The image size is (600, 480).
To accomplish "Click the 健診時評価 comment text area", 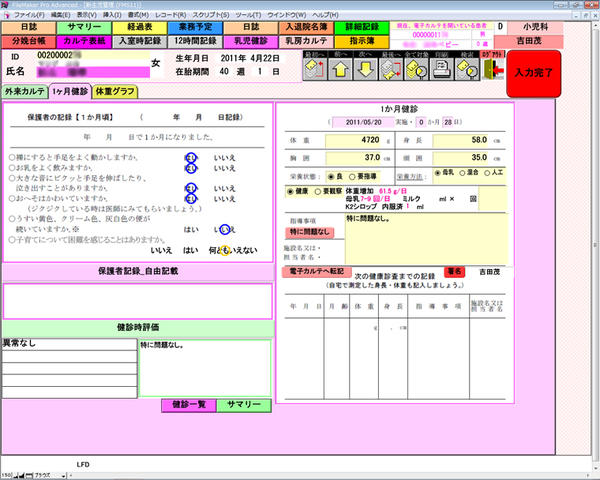I will (205, 368).
